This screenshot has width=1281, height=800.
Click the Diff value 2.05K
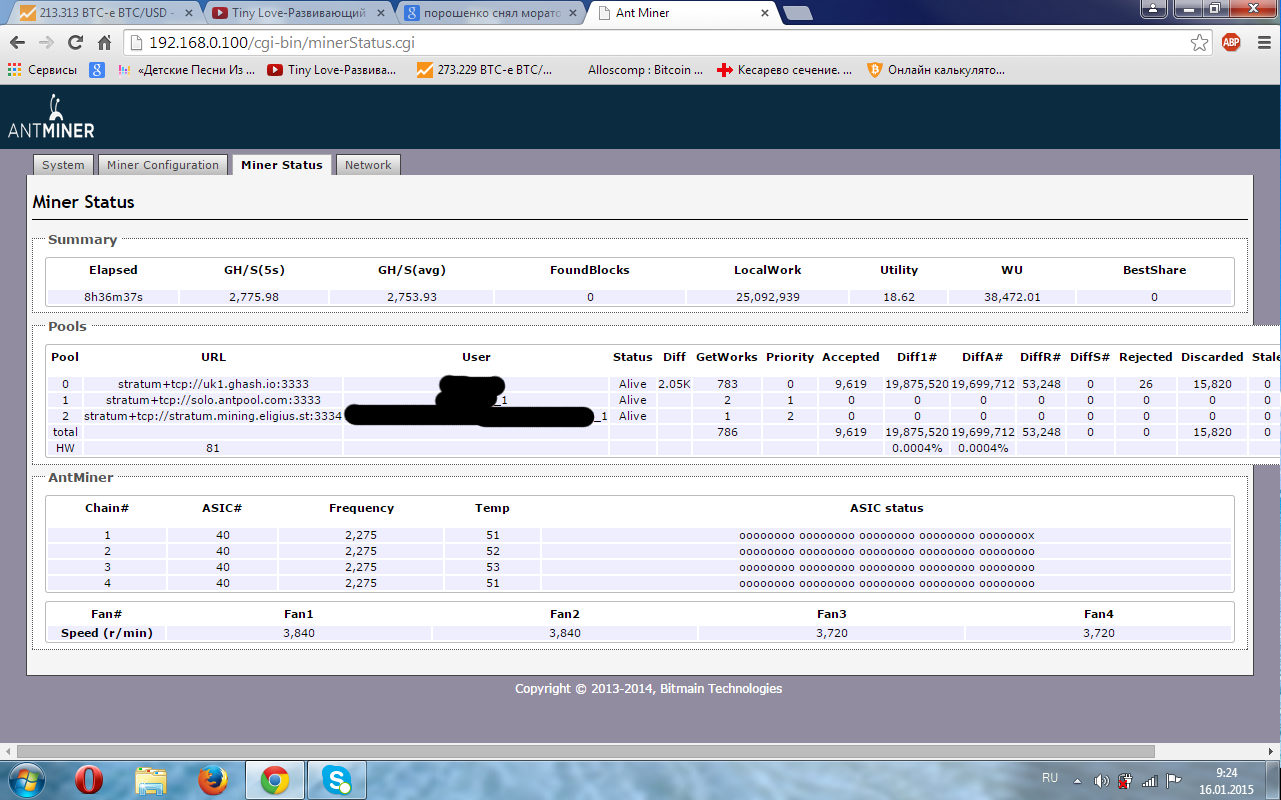pos(674,384)
